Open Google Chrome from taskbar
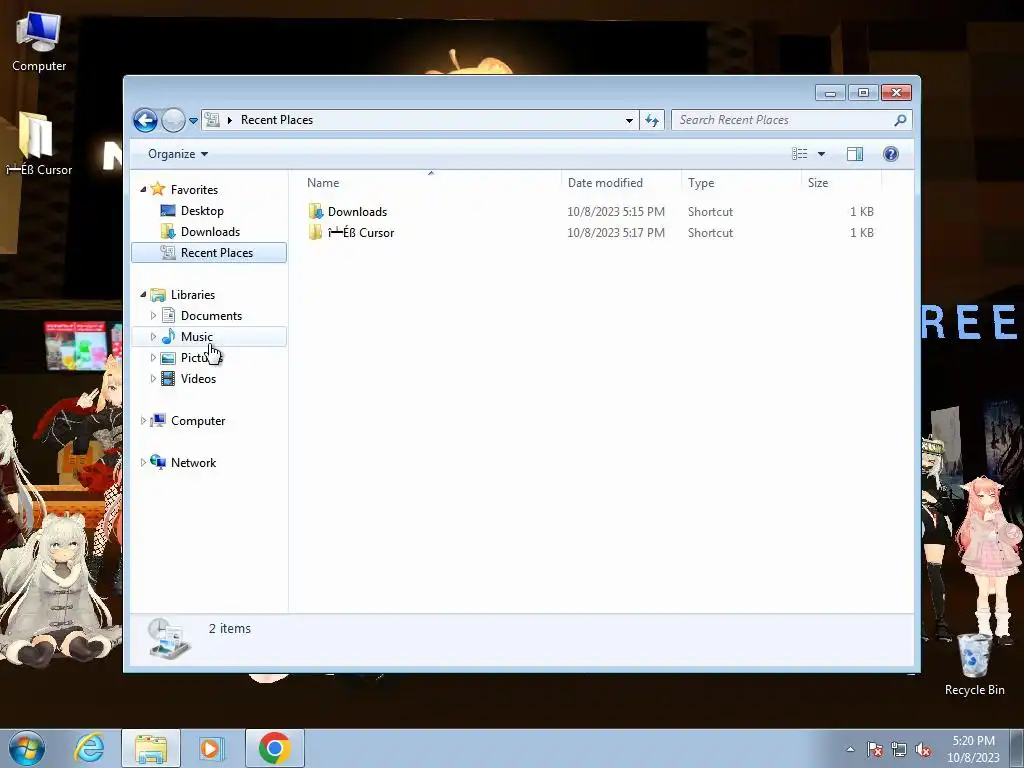Screen dimensions: 1024x768 coord(274,748)
